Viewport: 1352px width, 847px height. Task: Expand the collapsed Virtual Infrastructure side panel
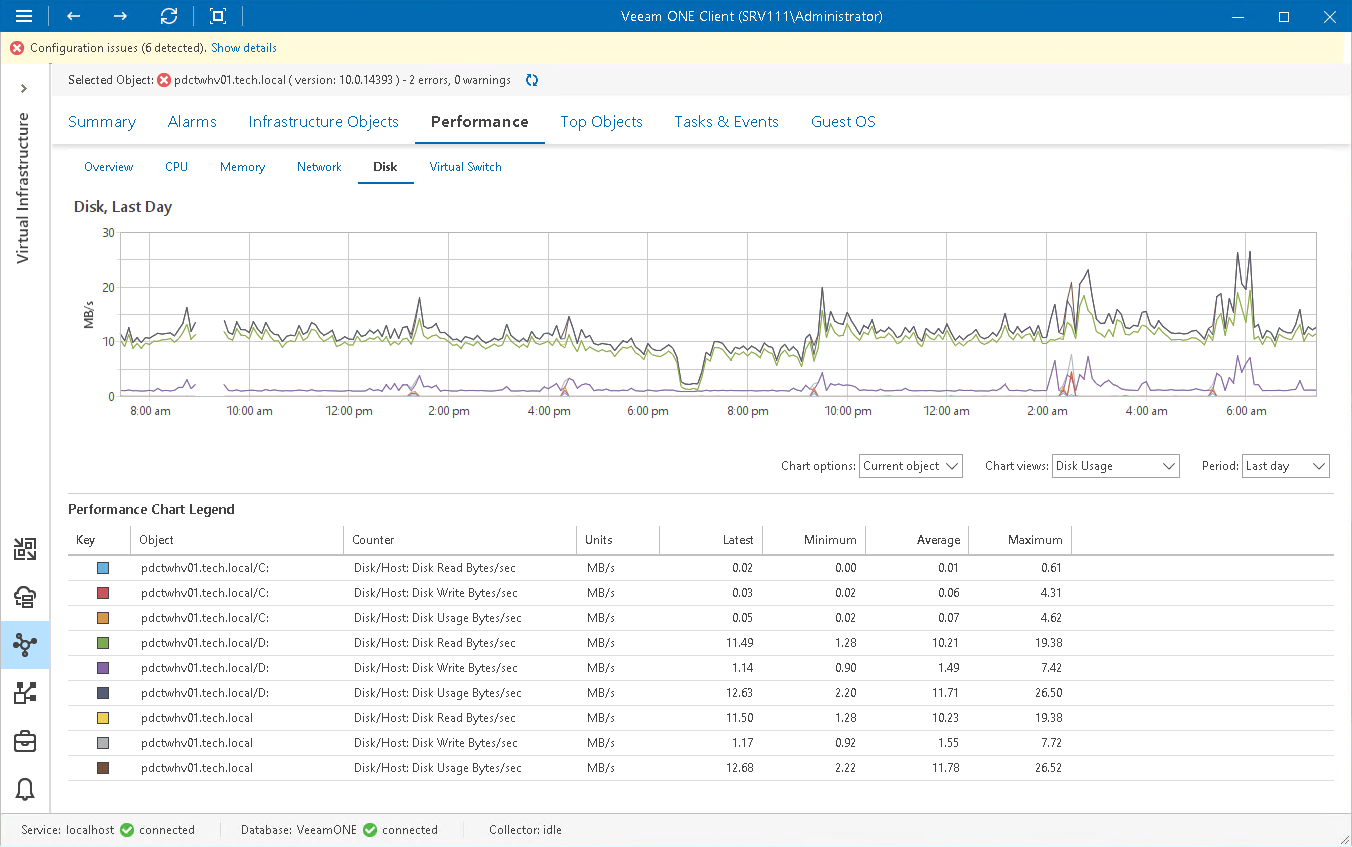(24, 87)
